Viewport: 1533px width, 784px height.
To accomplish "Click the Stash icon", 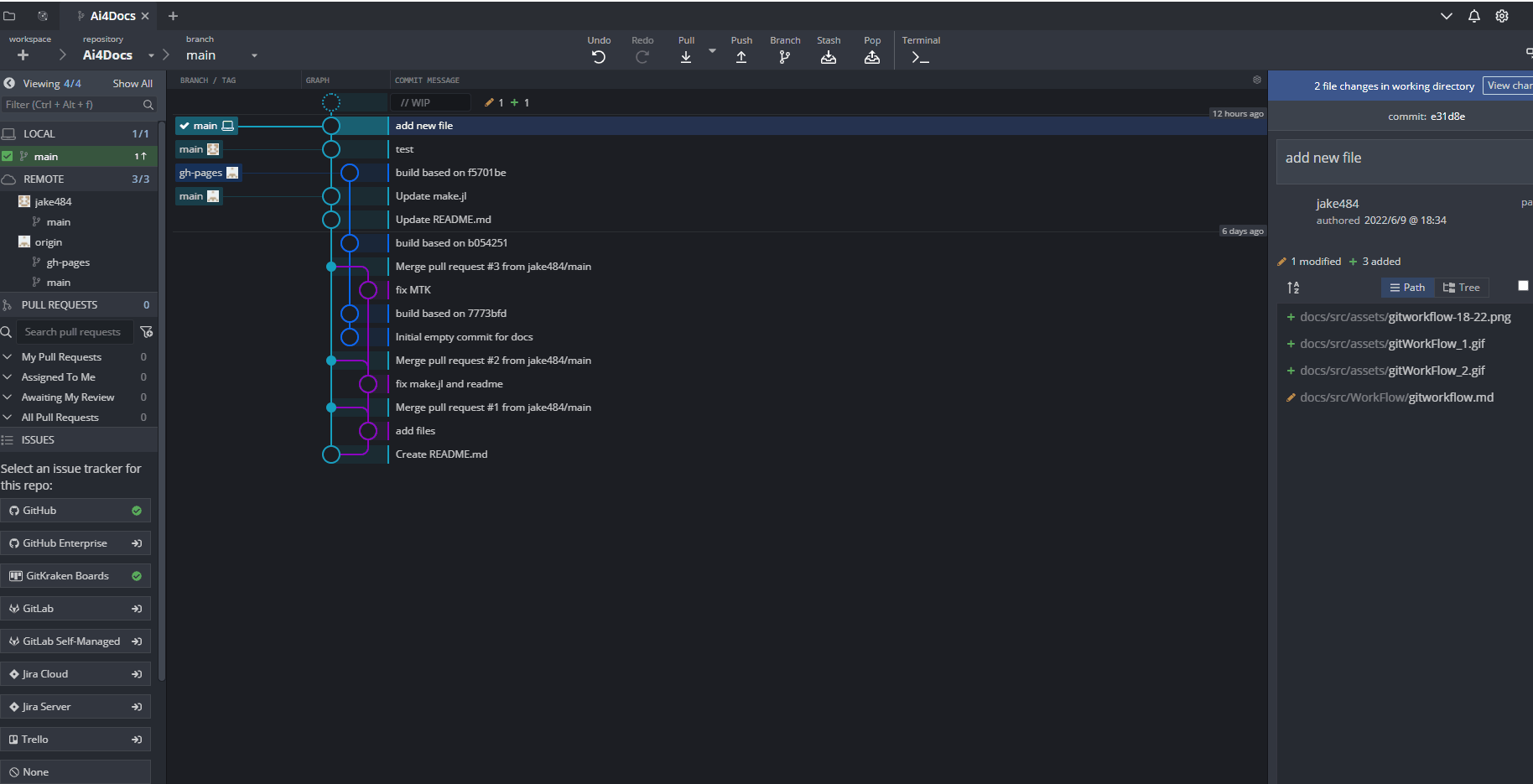I will pos(828,57).
